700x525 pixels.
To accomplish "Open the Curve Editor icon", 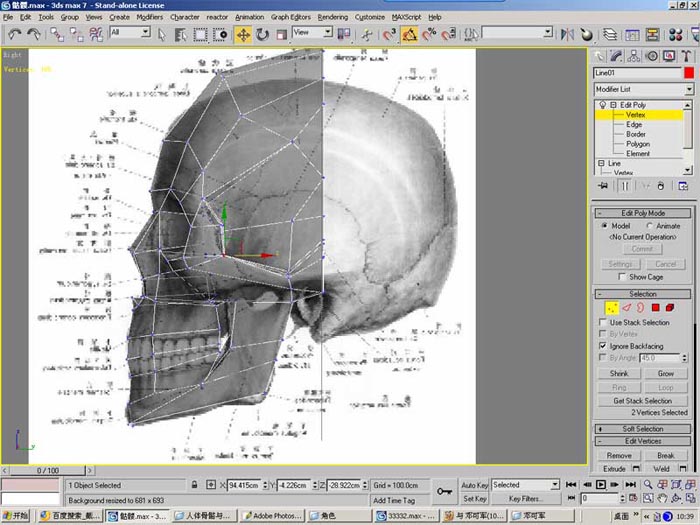I will [632, 34].
